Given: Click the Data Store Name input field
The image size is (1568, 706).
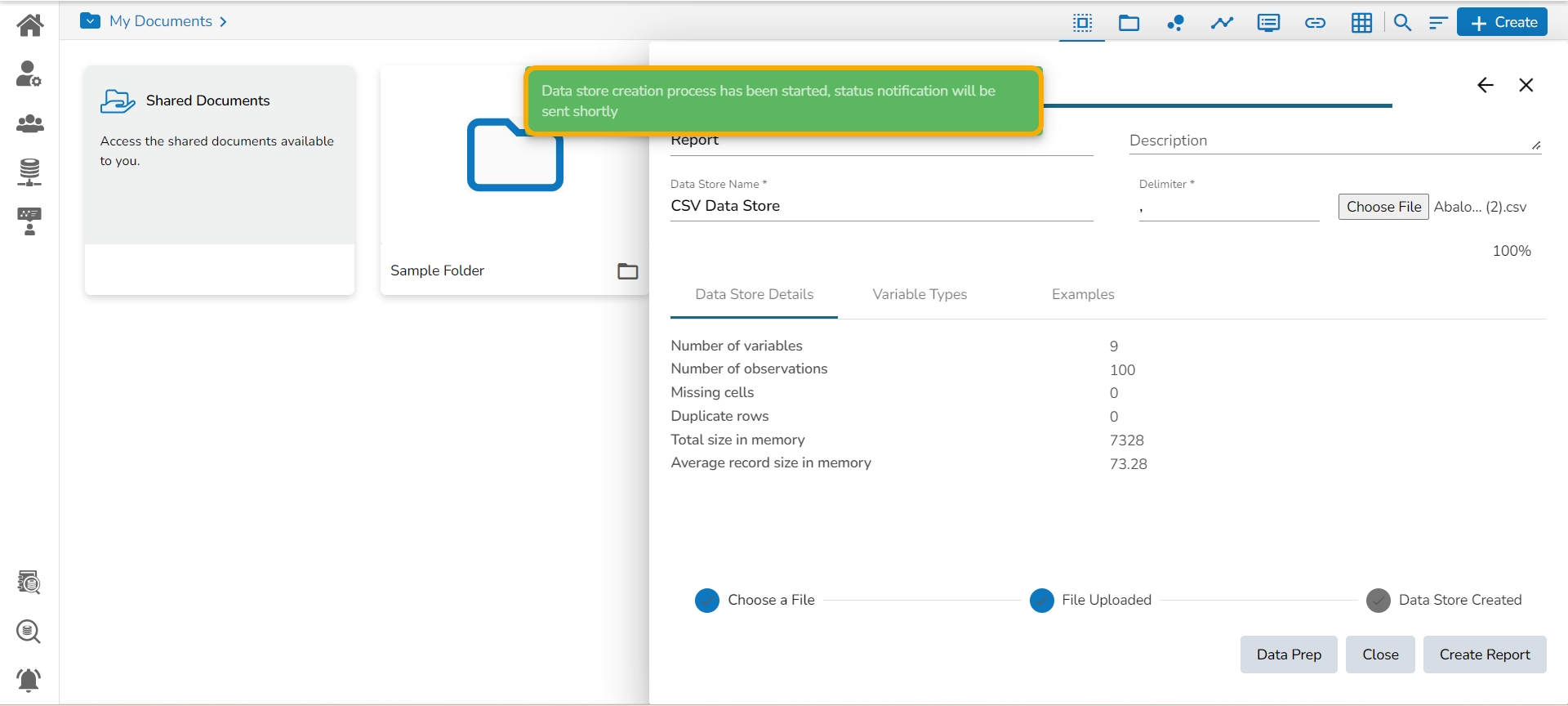Looking at the screenshot, I should coord(880,207).
